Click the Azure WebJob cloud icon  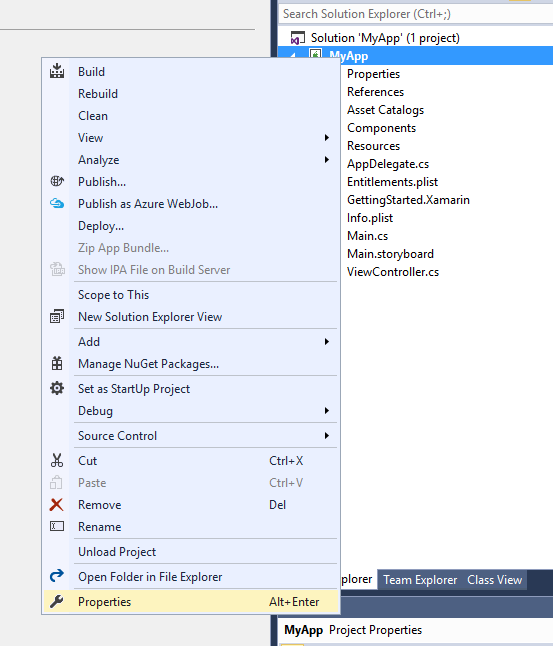[57, 204]
